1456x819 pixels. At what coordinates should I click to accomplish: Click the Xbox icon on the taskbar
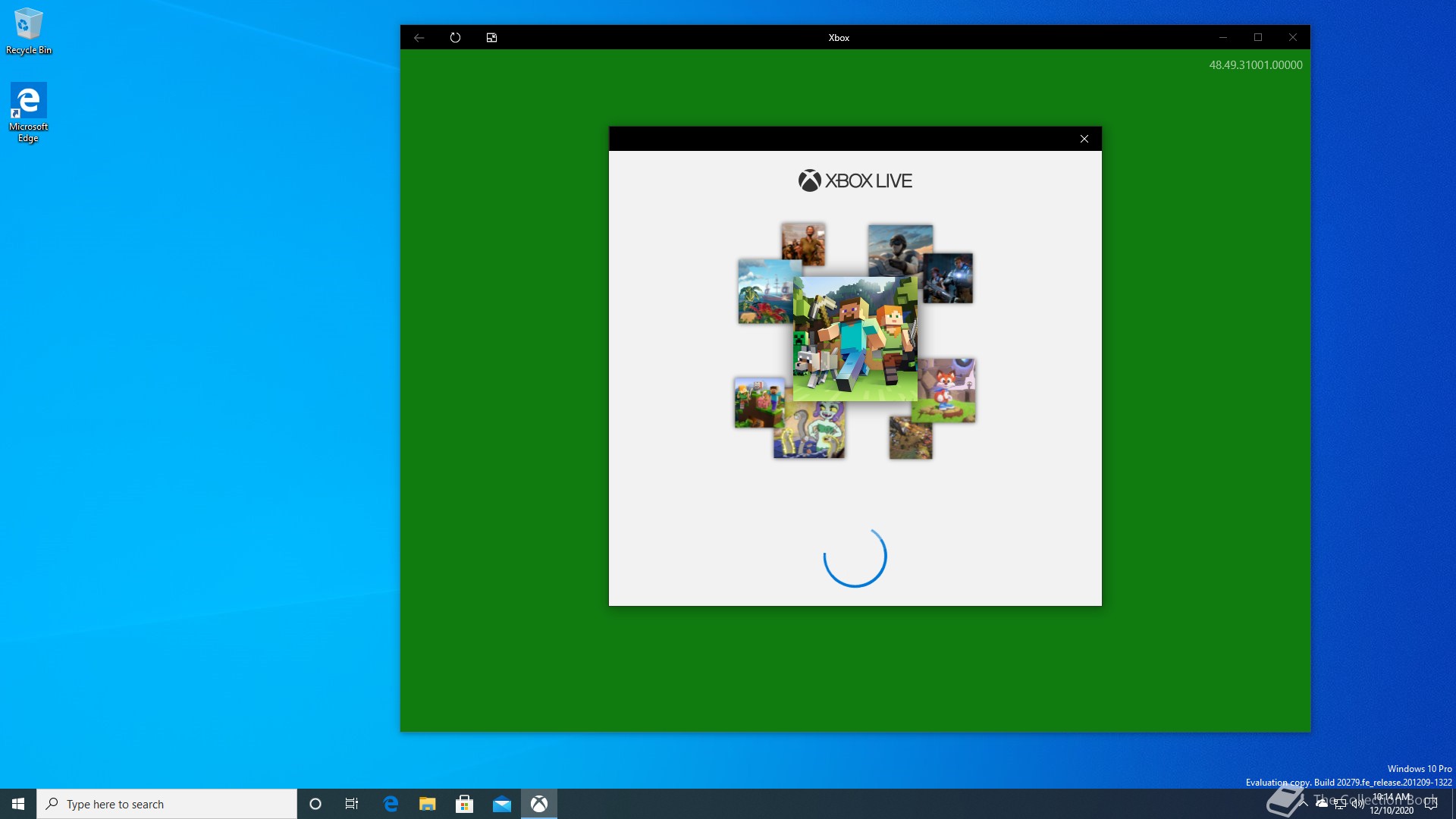539,804
